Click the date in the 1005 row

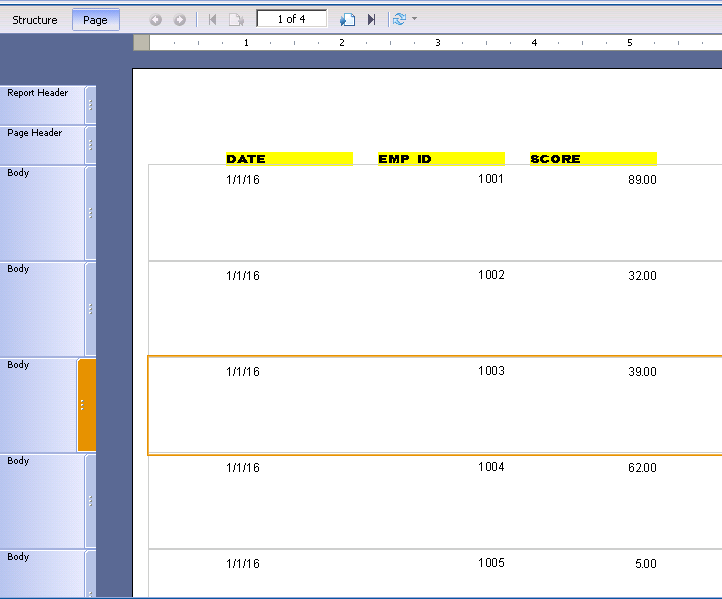tap(243, 564)
